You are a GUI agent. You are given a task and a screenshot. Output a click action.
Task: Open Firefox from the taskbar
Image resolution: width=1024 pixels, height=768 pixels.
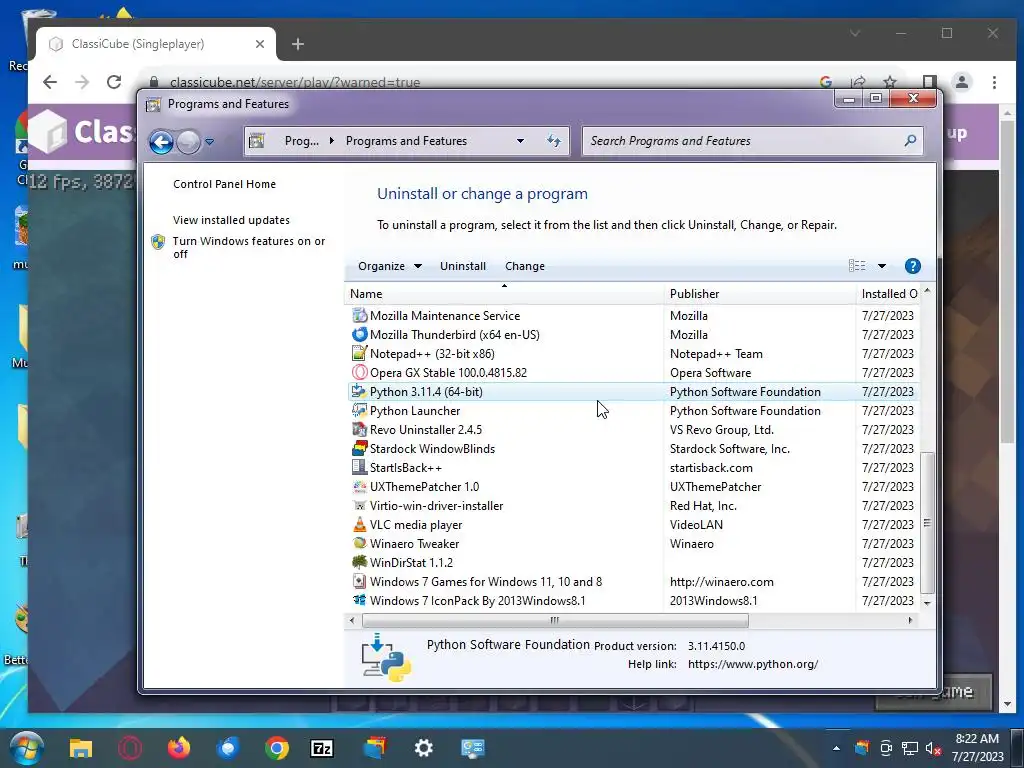coord(178,748)
